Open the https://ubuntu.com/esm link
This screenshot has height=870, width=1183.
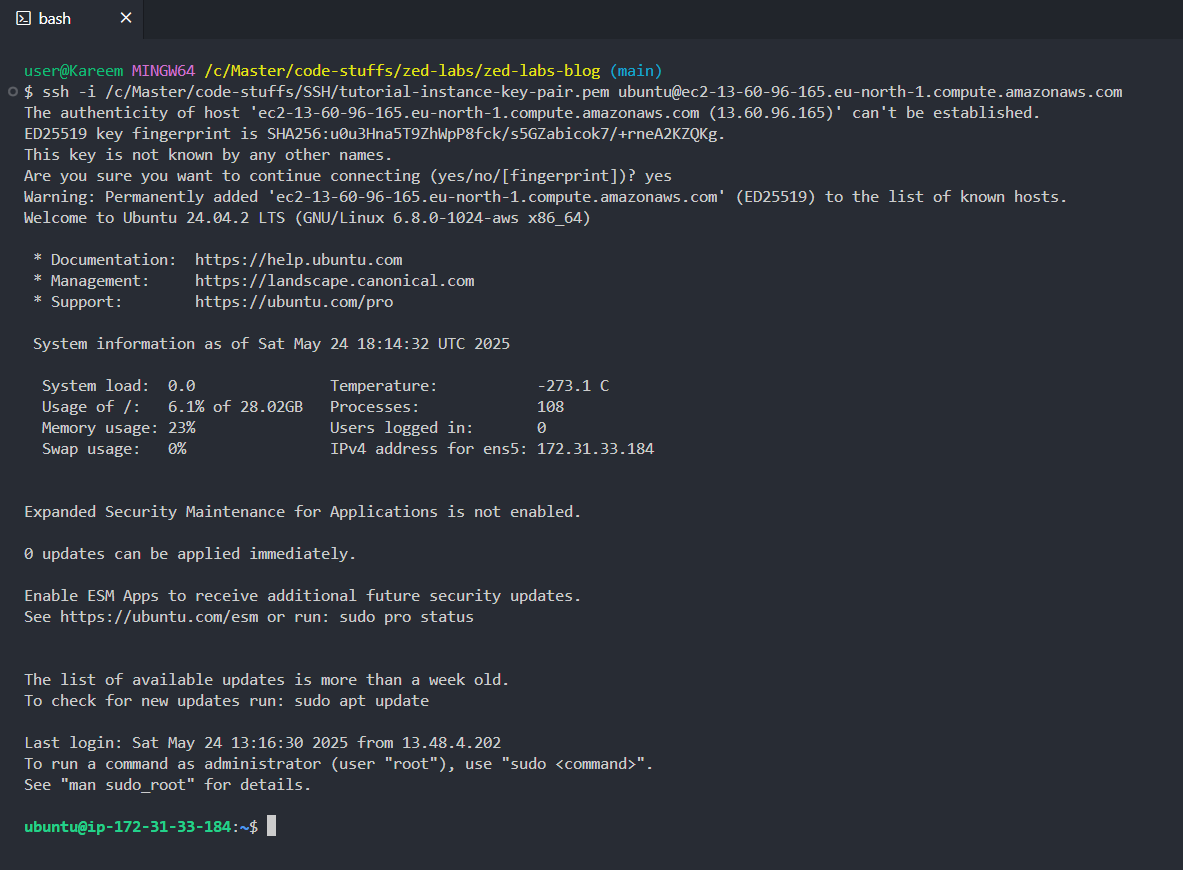click(159, 616)
